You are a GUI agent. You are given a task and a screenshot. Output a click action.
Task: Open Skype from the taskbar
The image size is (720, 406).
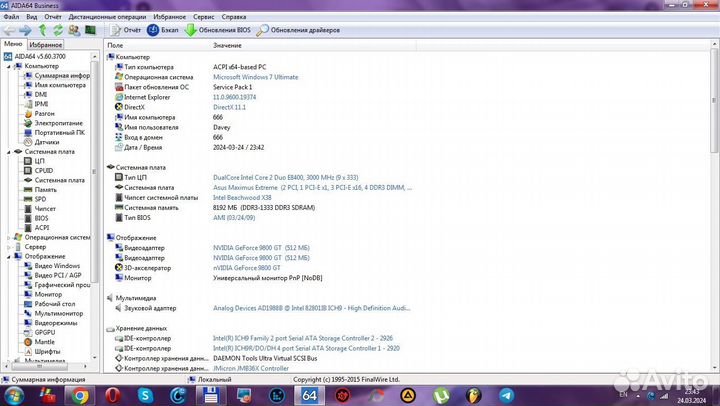coord(145,395)
